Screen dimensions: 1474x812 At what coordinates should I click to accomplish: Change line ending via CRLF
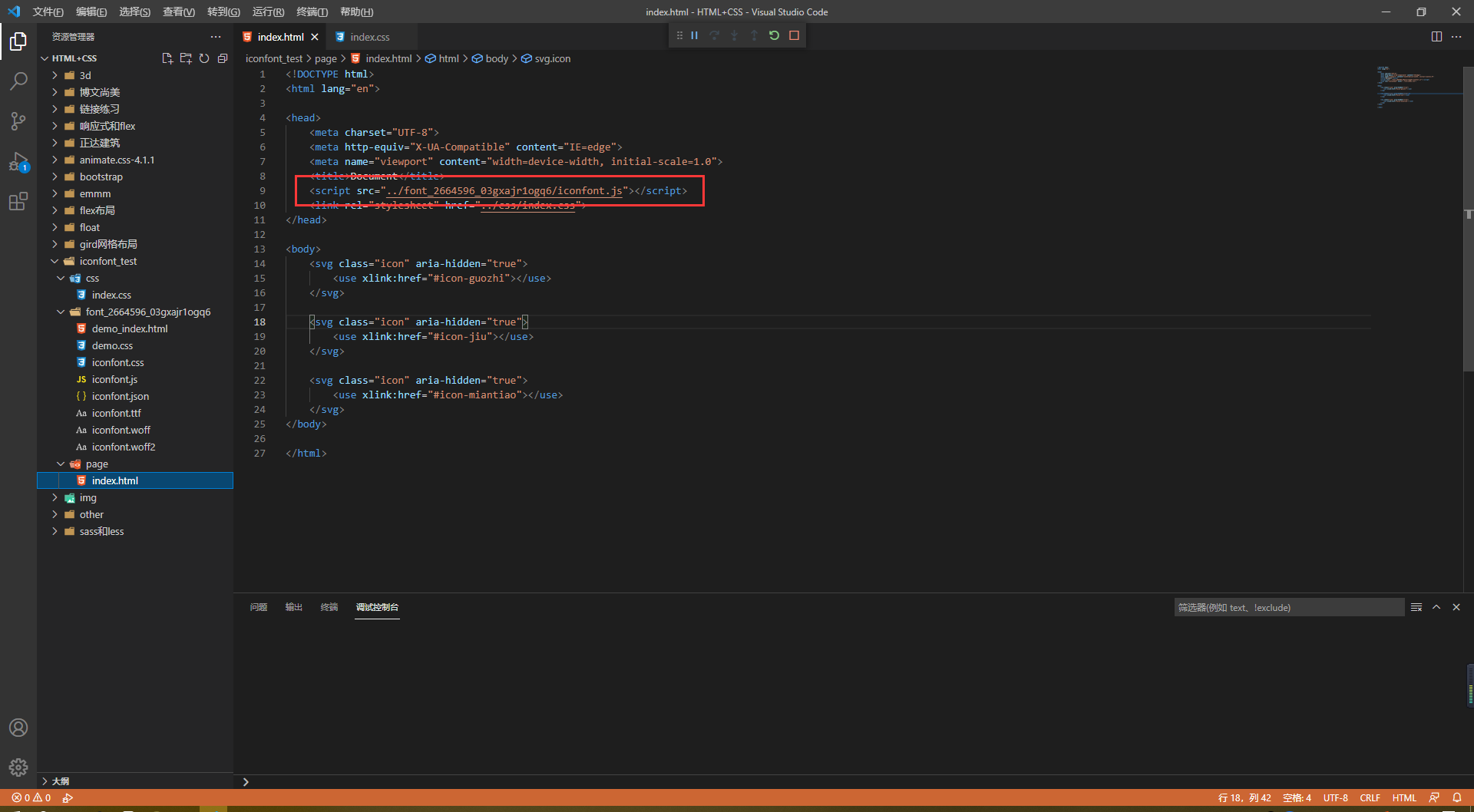(x=1370, y=797)
